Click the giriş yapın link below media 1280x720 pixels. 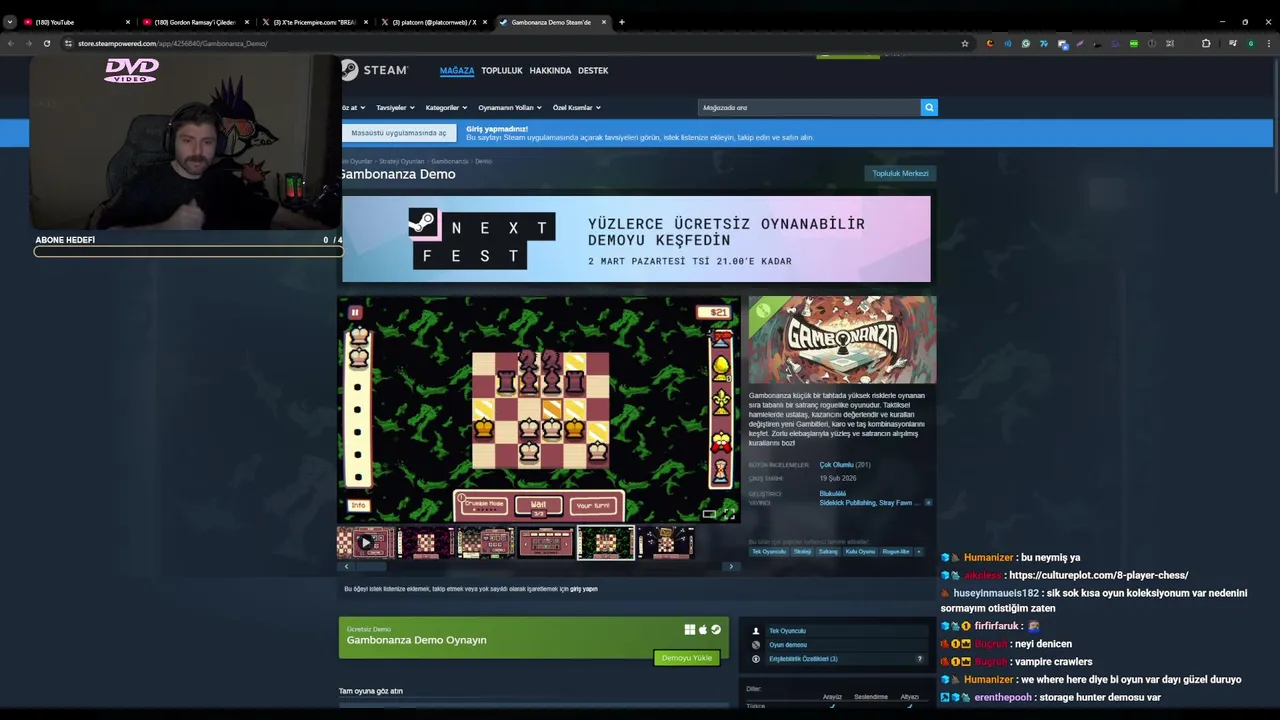tap(584, 589)
